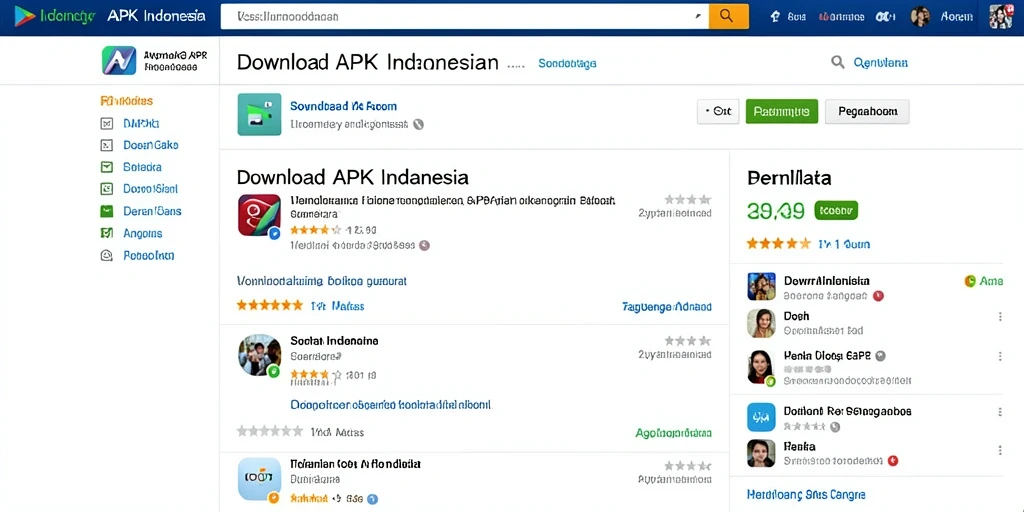Set the star rating beside 12.93

[x=315, y=230]
